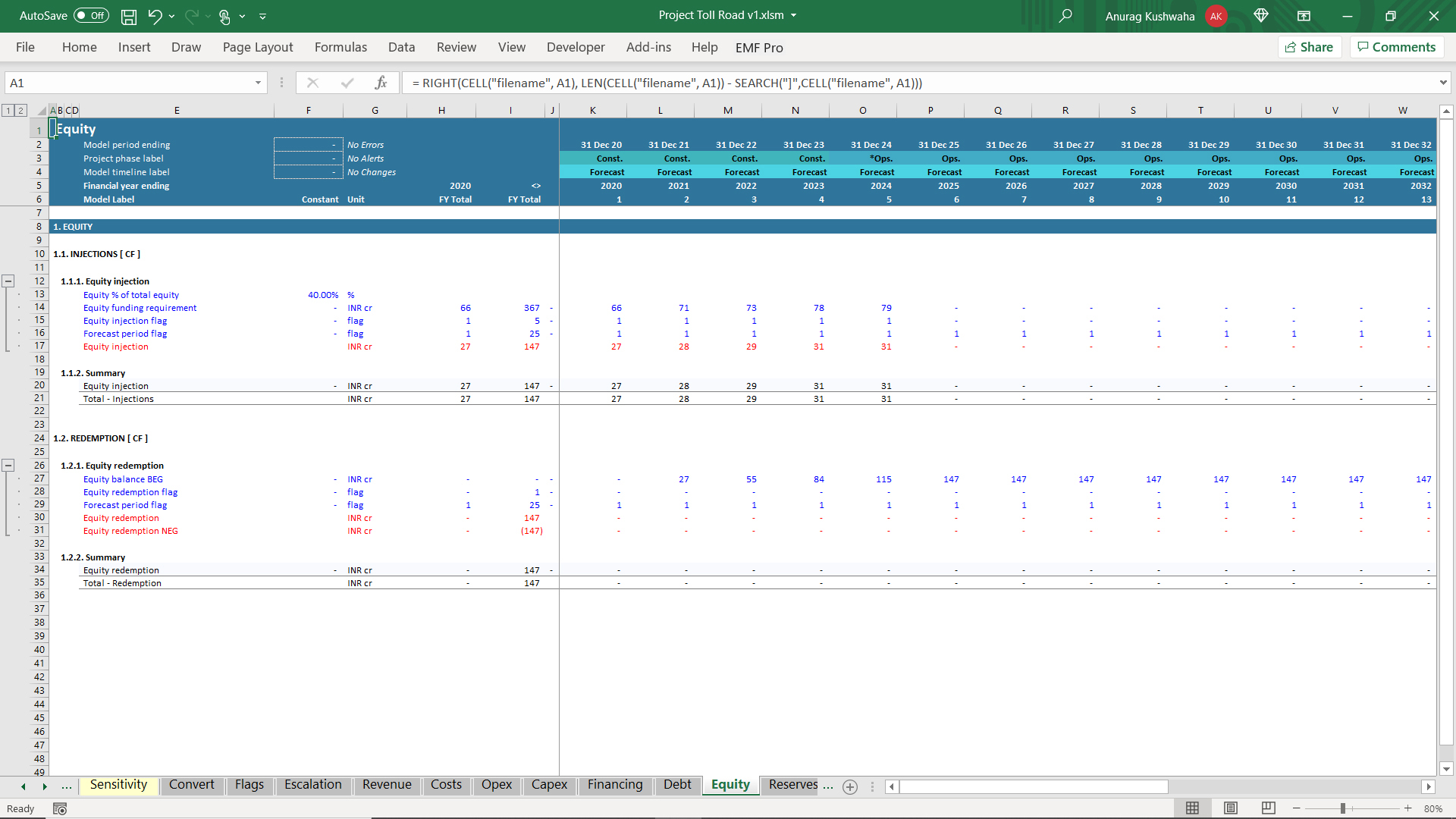Switch to the Debt sheet tab
This screenshot has height=819, width=1456.
[x=676, y=785]
